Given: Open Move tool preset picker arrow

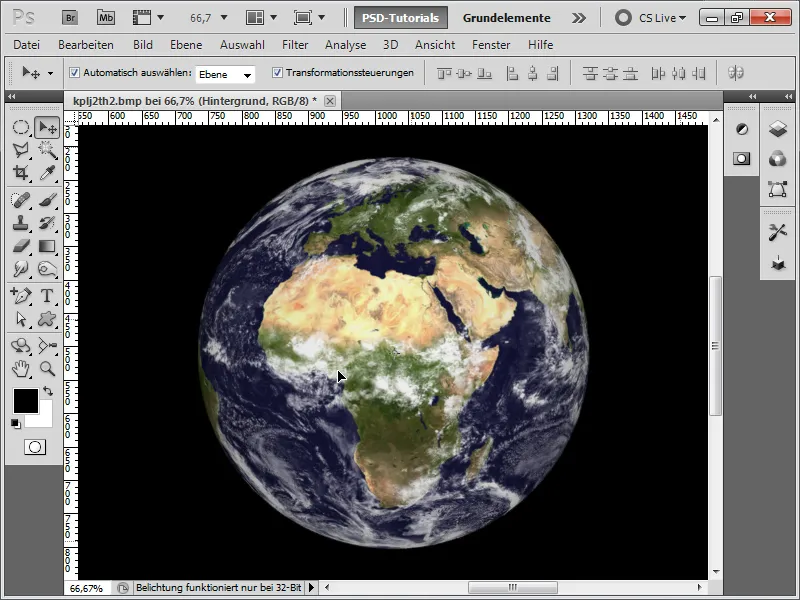Looking at the screenshot, I should click(50, 73).
